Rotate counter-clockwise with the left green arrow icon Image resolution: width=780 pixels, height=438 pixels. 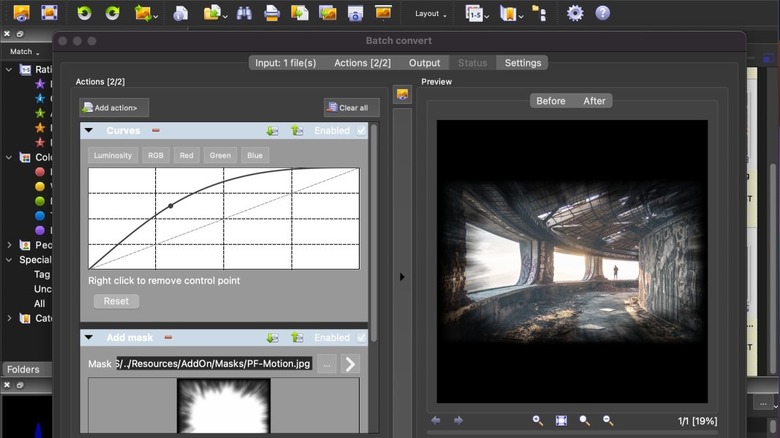[85, 13]
